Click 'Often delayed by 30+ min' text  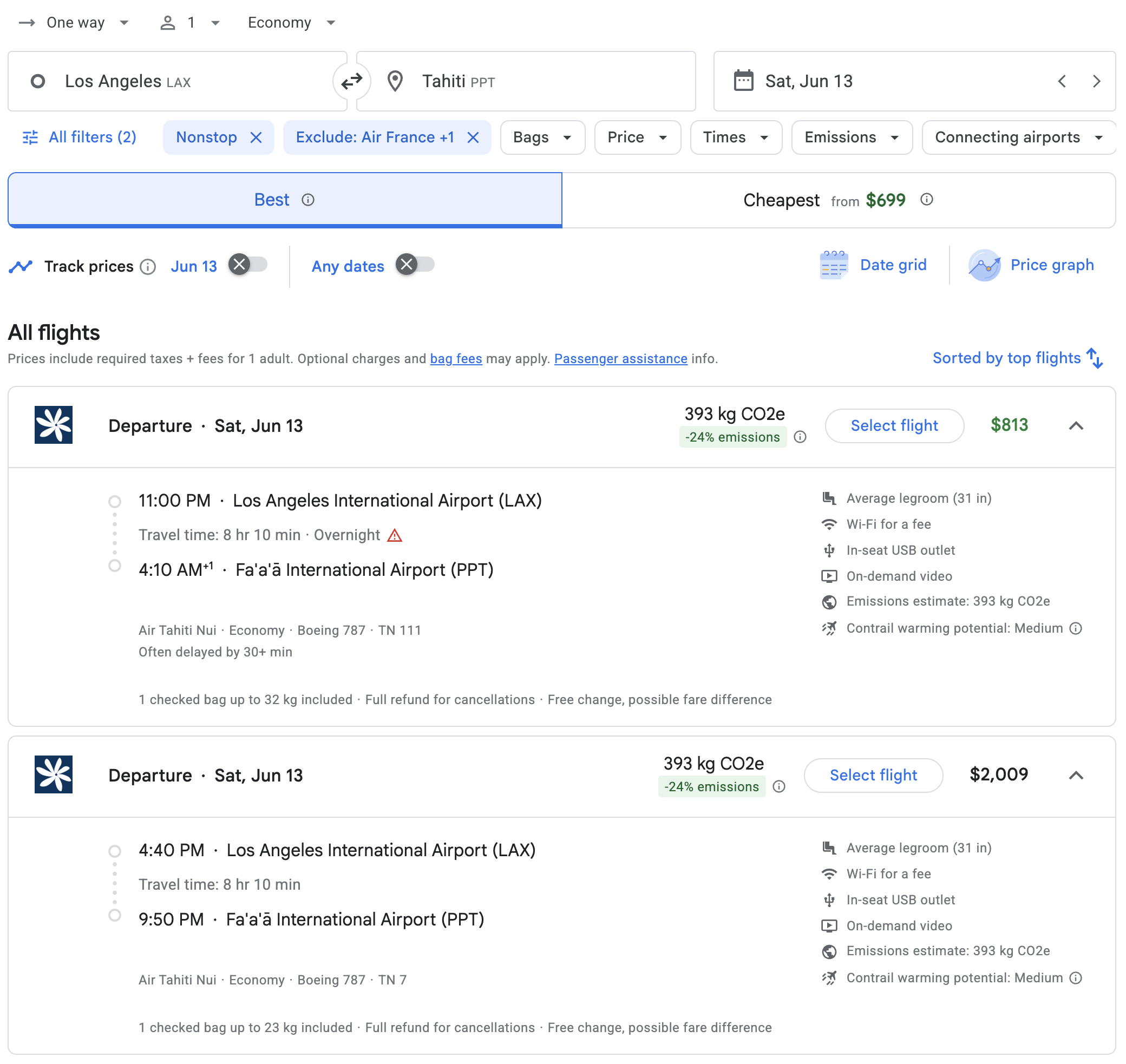click(215, 652)
